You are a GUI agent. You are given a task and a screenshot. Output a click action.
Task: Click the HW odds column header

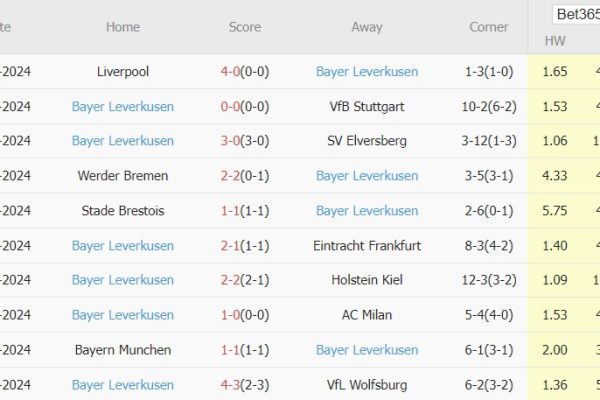(x=555, y=41)
